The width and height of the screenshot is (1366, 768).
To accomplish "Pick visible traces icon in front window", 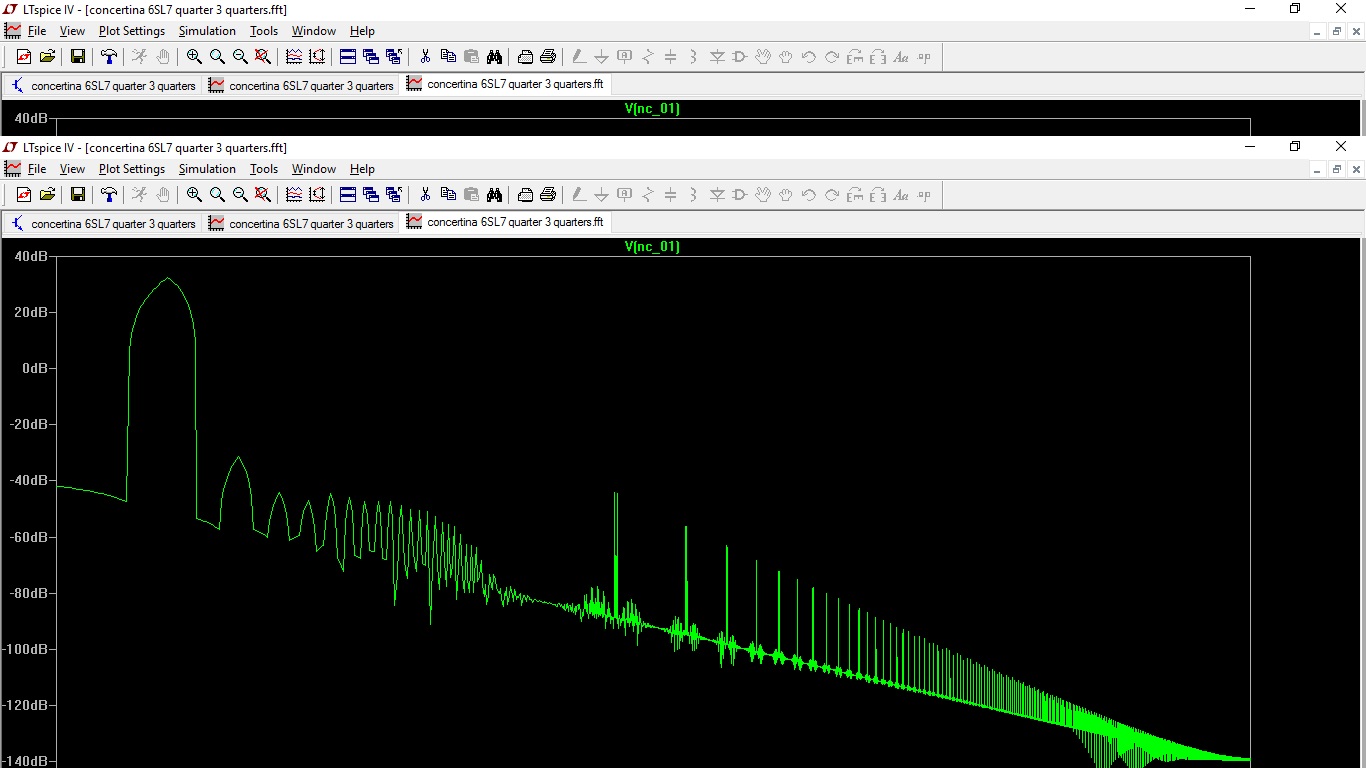I will click(294, 195).
